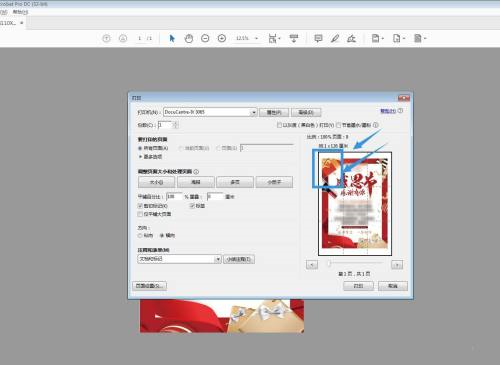The image size is (500, 365).
Task: Click the Help link in print dialog
Action: click(x=388, y=111)
